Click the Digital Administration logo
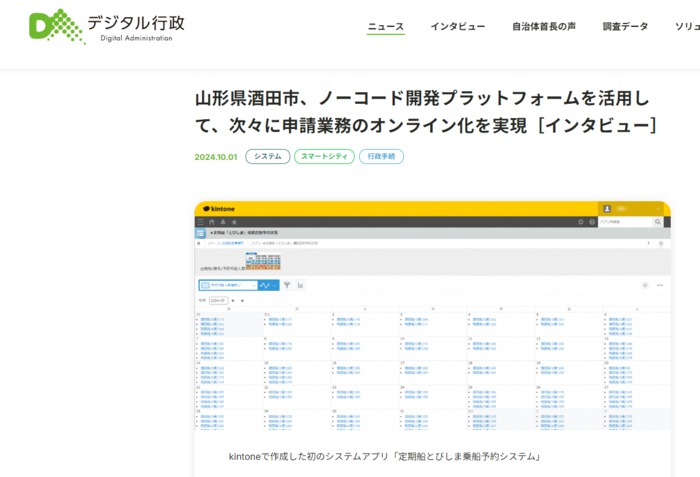Viewport: 700px width, 477px height. [x=107, y=27]
